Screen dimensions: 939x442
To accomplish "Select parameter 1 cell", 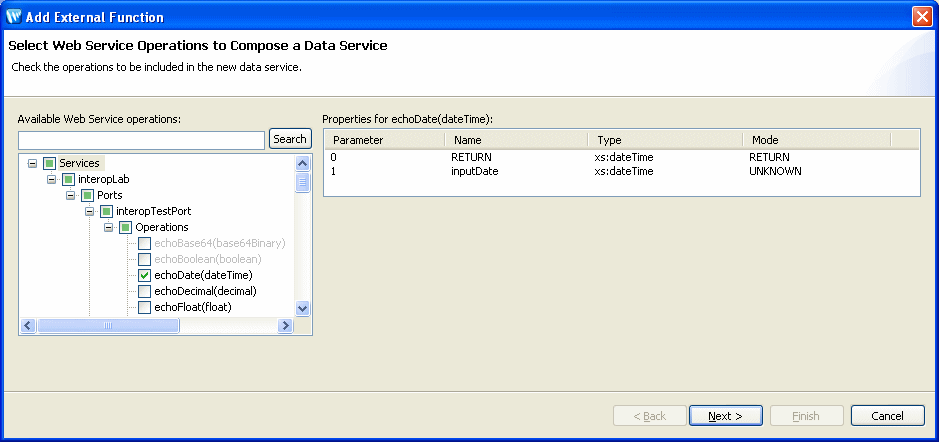I will pos(332,171).
